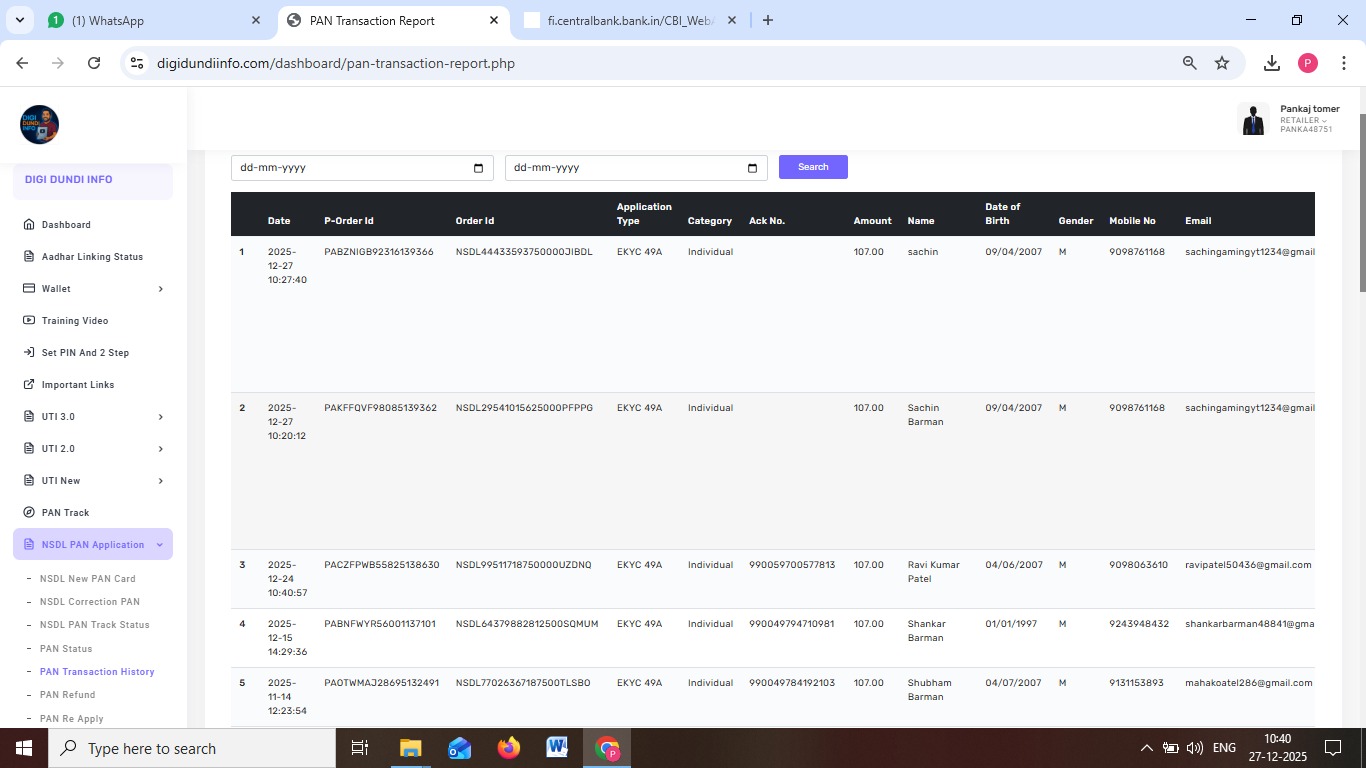Click the Digi Dundi Info logo

coord(40,125)
